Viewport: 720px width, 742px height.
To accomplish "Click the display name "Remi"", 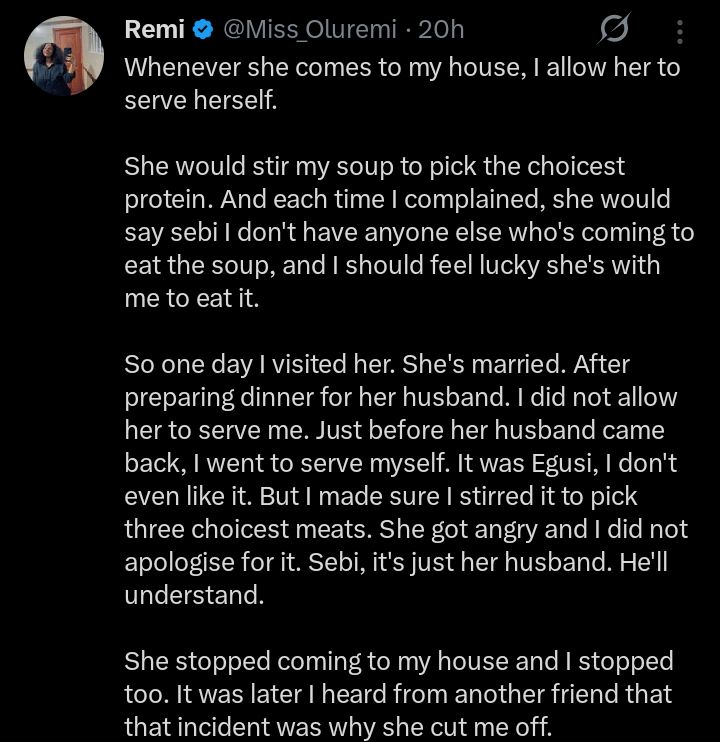I will [x=154, y=31].
